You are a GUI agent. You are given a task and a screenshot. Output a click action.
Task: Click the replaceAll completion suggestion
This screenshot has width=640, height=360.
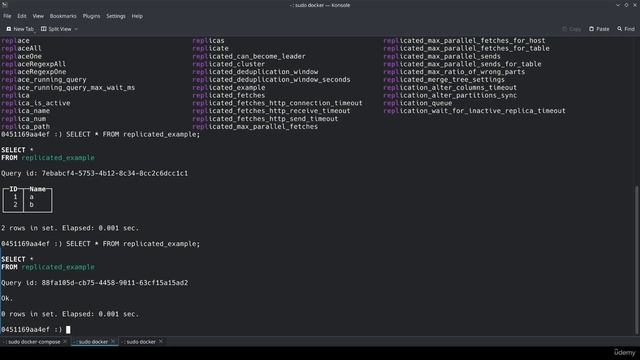click(x=21, y=48)
